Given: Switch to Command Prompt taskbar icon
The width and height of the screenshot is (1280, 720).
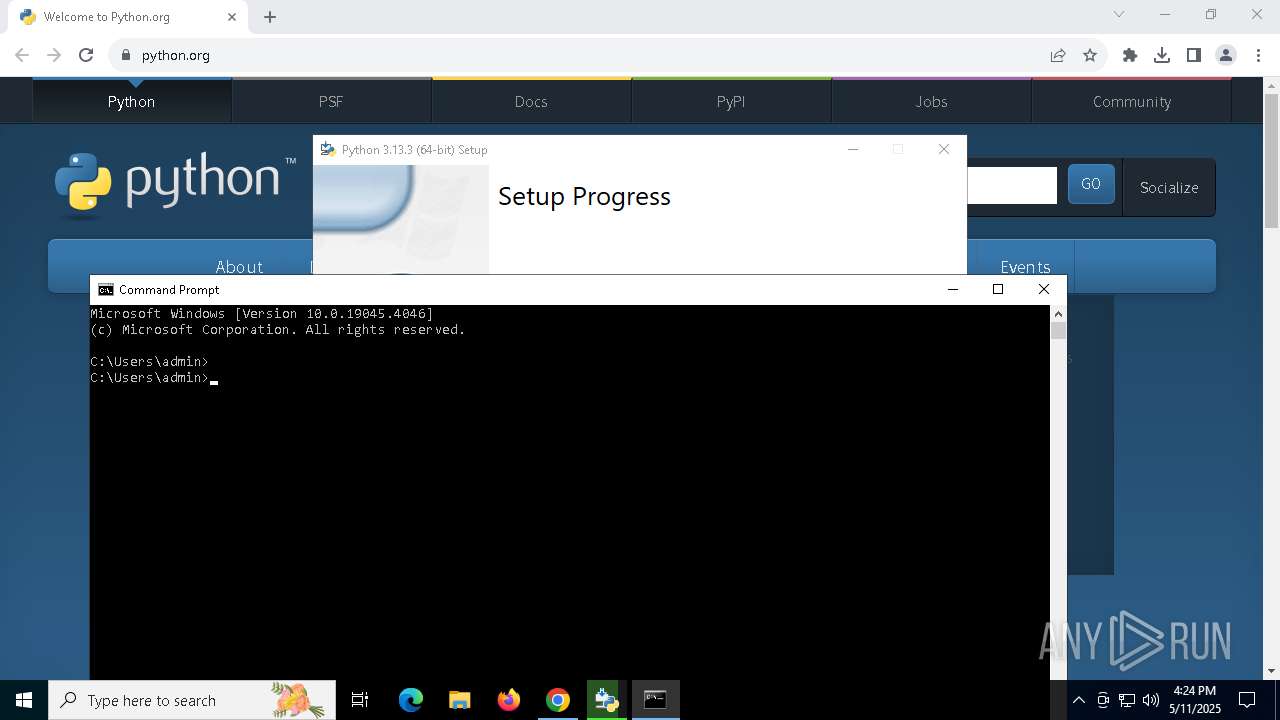Looking at the screenshot, I should tap(656, 700).
